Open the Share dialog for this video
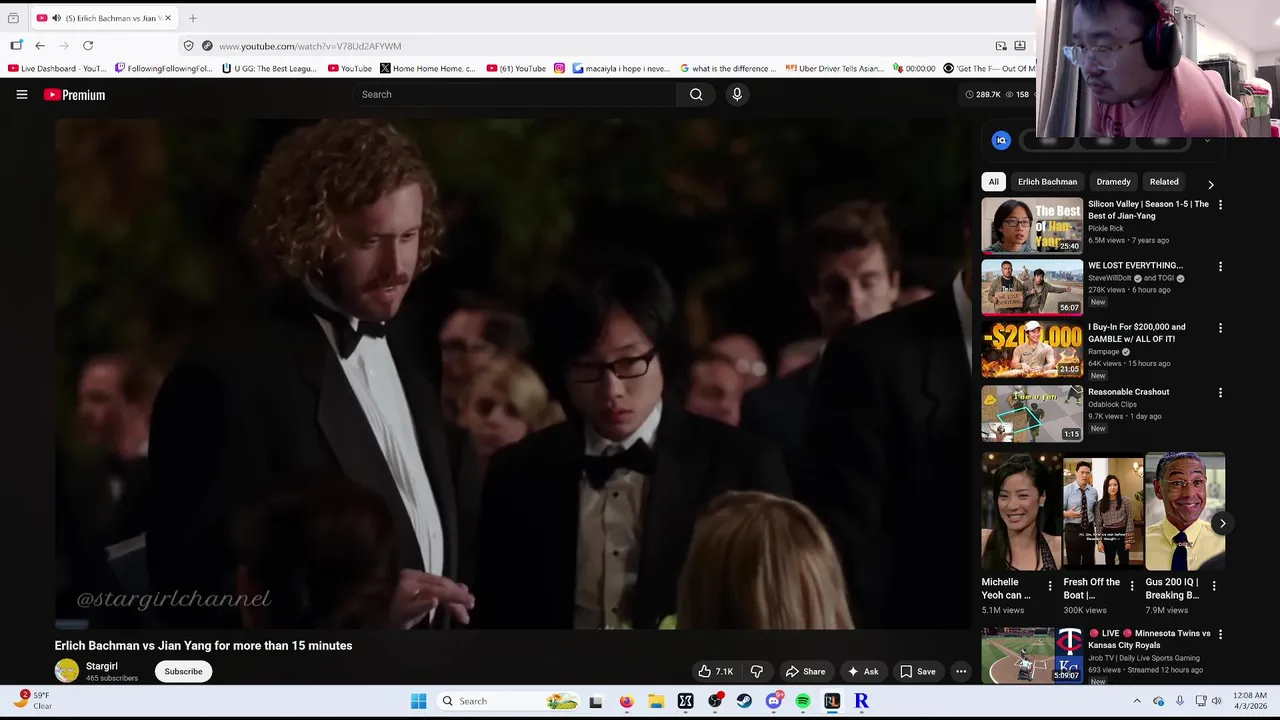The height and width of the screenshot is (720, 1280). pos(805,671)
